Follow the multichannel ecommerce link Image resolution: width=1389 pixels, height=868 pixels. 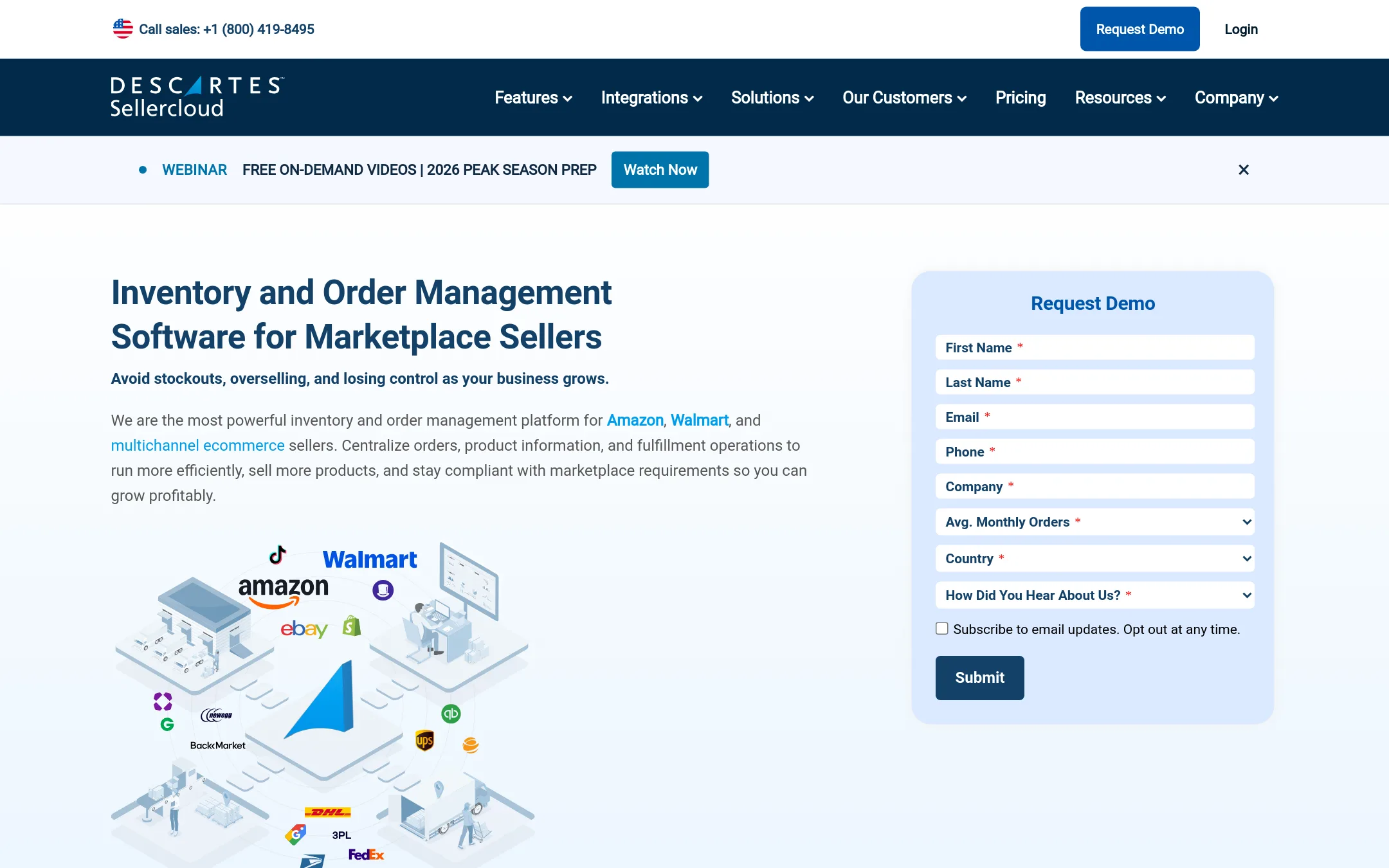(x=197, y=446)
